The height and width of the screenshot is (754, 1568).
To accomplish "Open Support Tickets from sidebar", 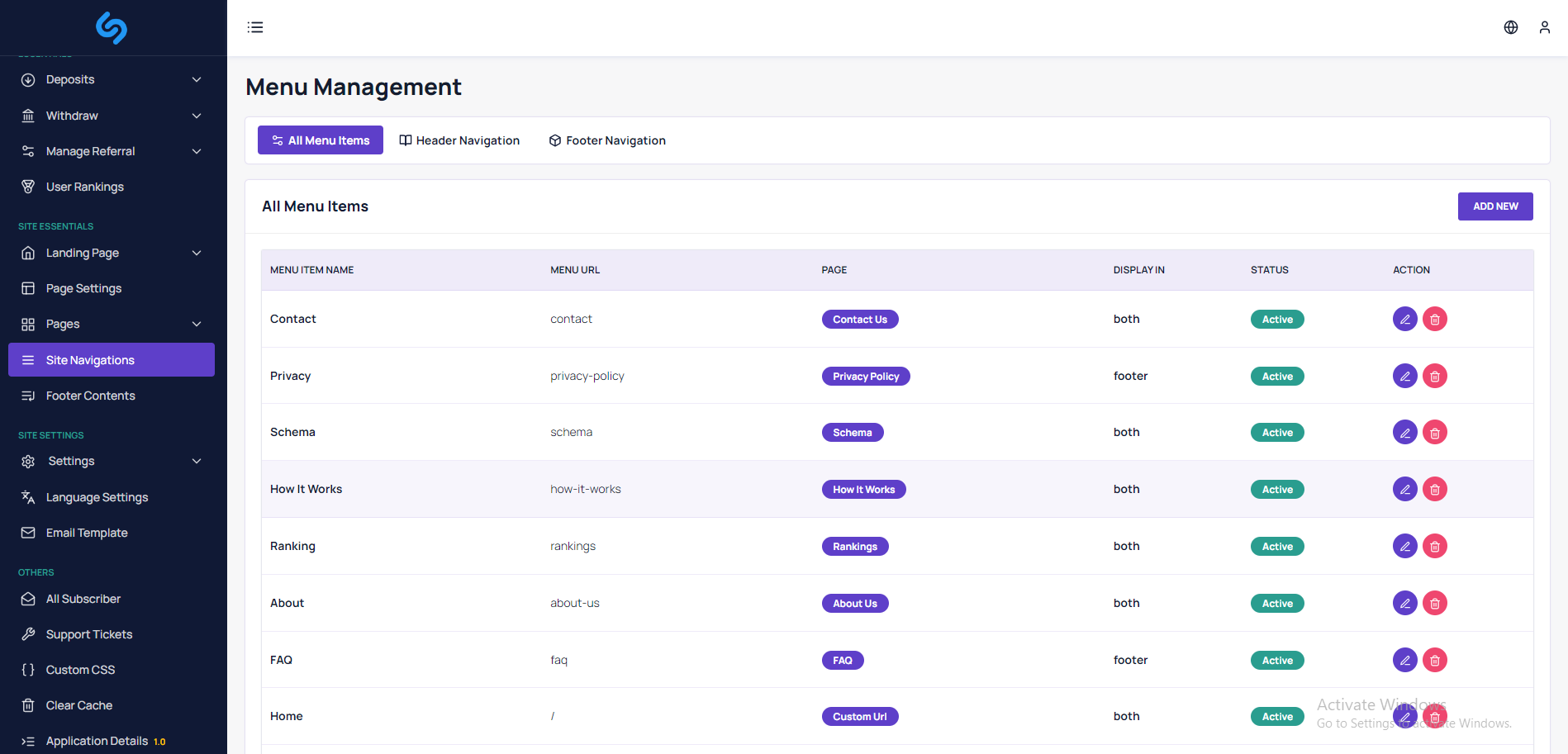I will 89,634.
